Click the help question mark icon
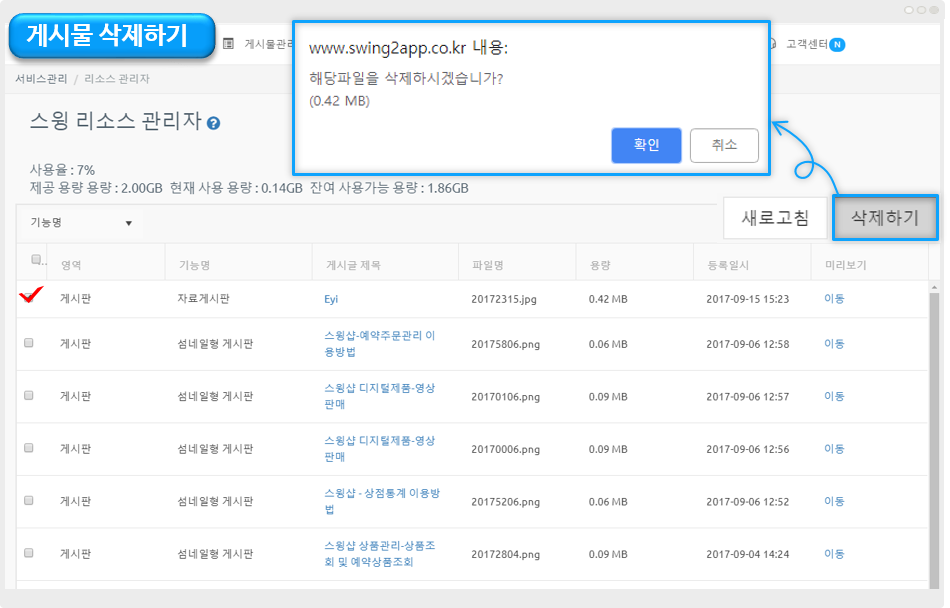950x608 pixels. [213, 123]
